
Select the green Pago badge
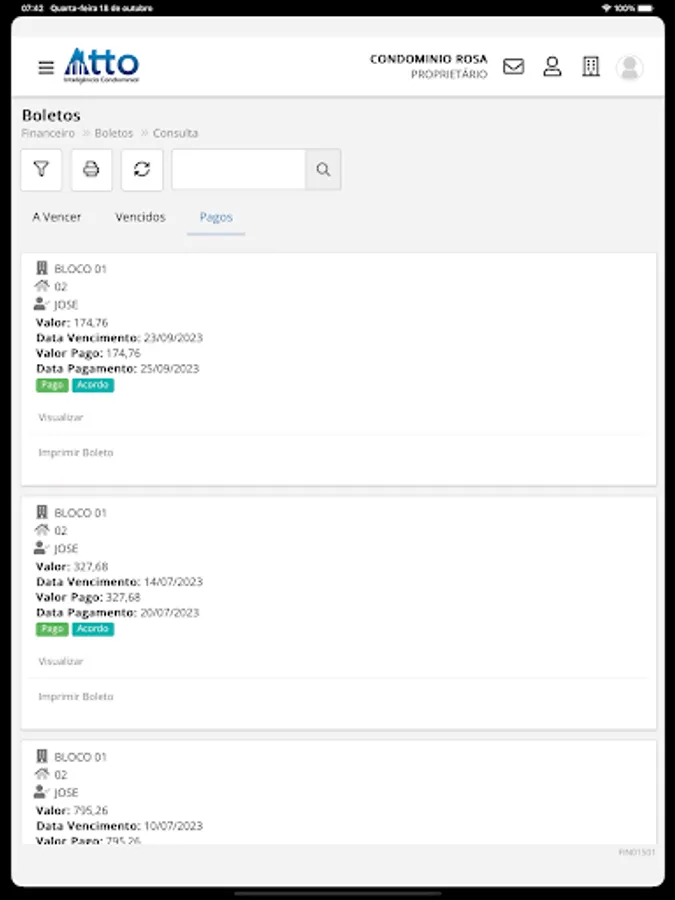[52, 385]
